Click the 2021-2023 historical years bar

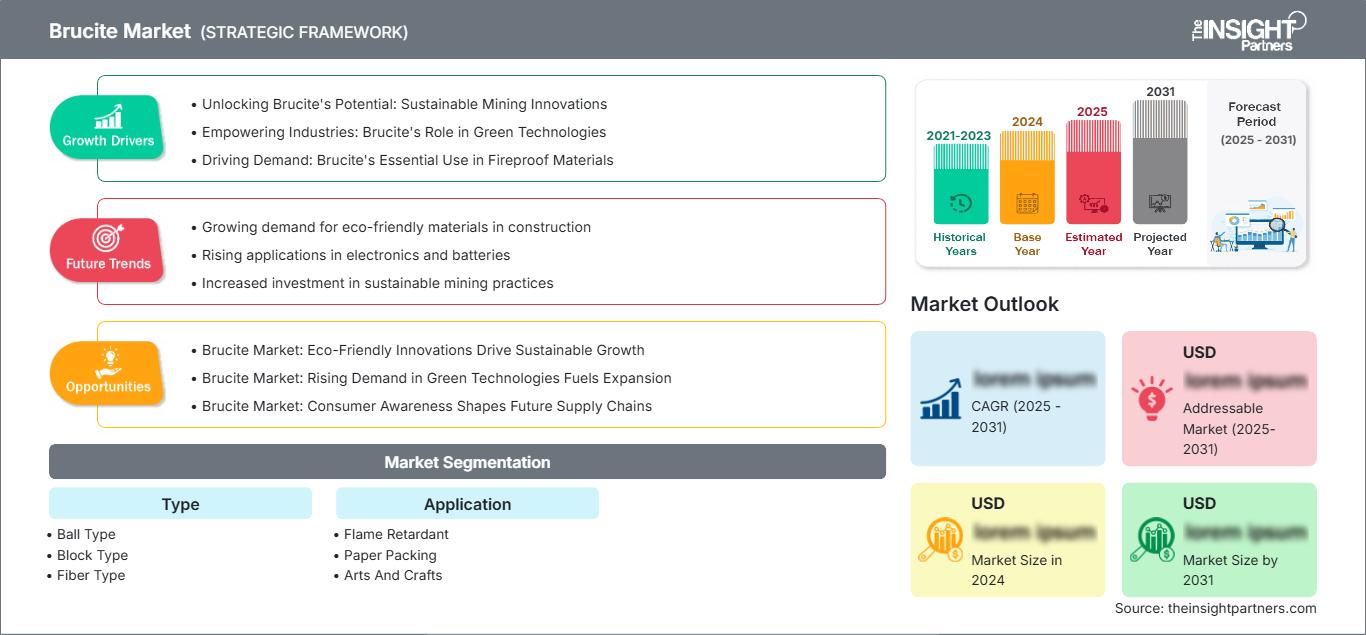tap(960, 183)
